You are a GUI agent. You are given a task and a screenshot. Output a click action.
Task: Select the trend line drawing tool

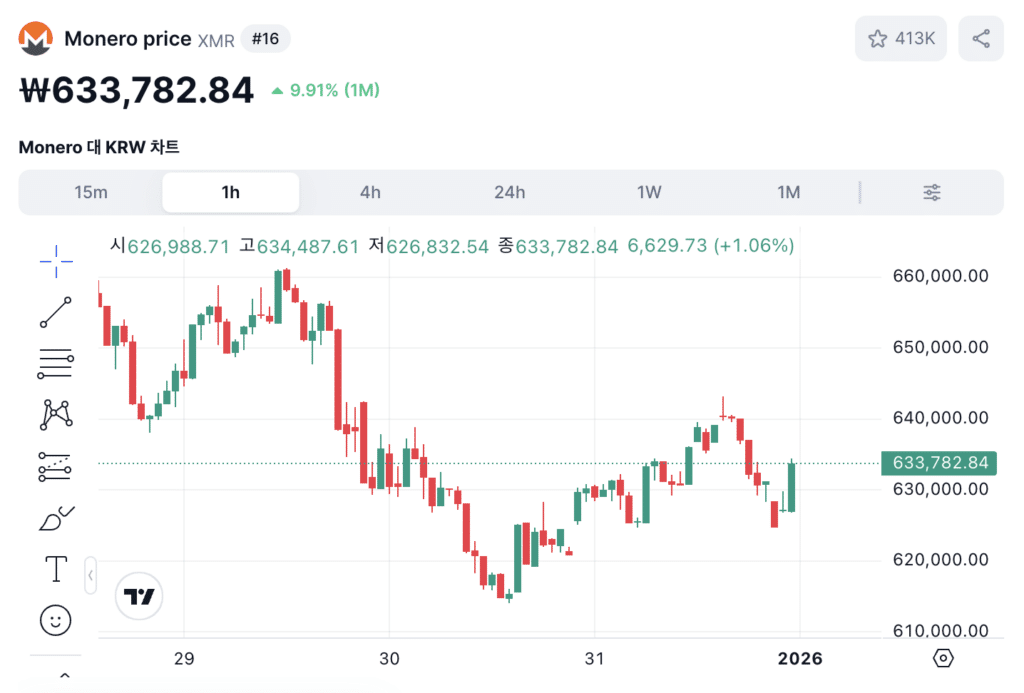pos(56,312)
